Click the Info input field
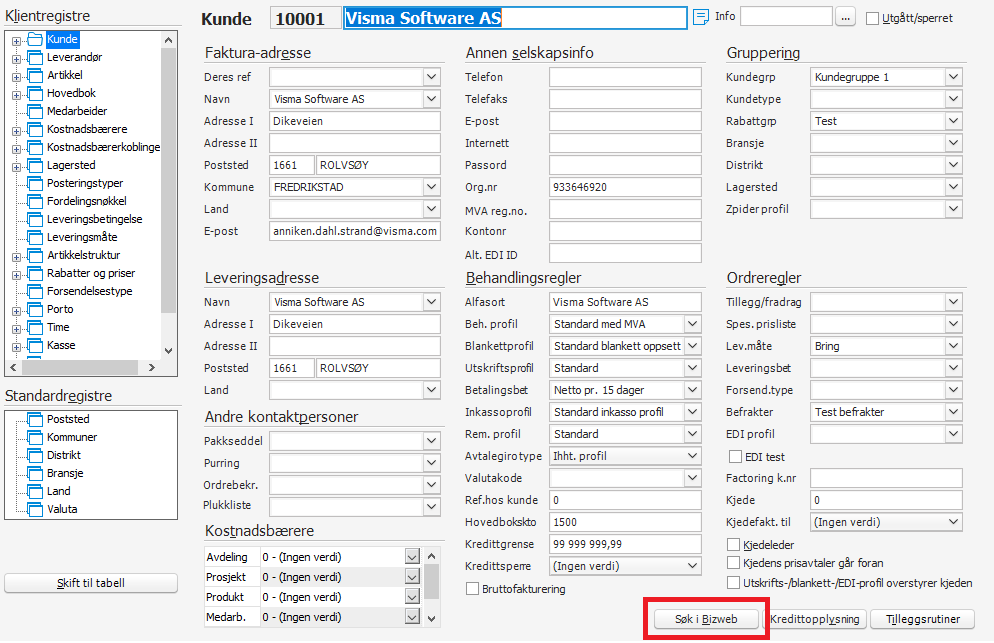This screenshot has height=643, width=994. [786, 16]
